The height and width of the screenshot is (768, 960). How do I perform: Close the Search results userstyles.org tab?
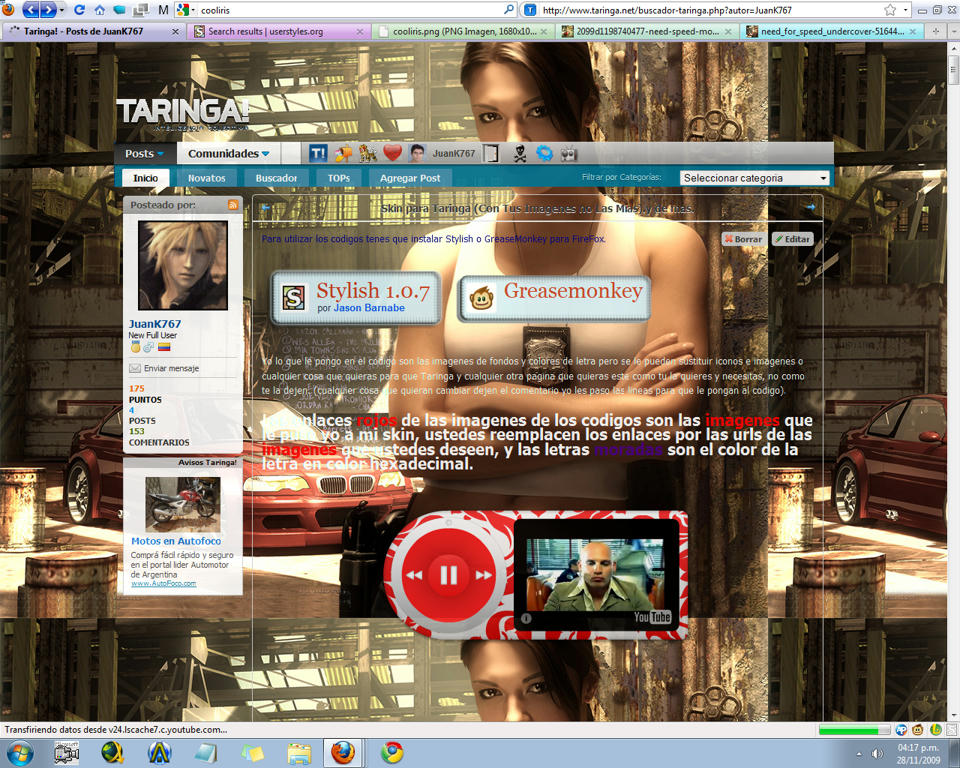point(359,31)
